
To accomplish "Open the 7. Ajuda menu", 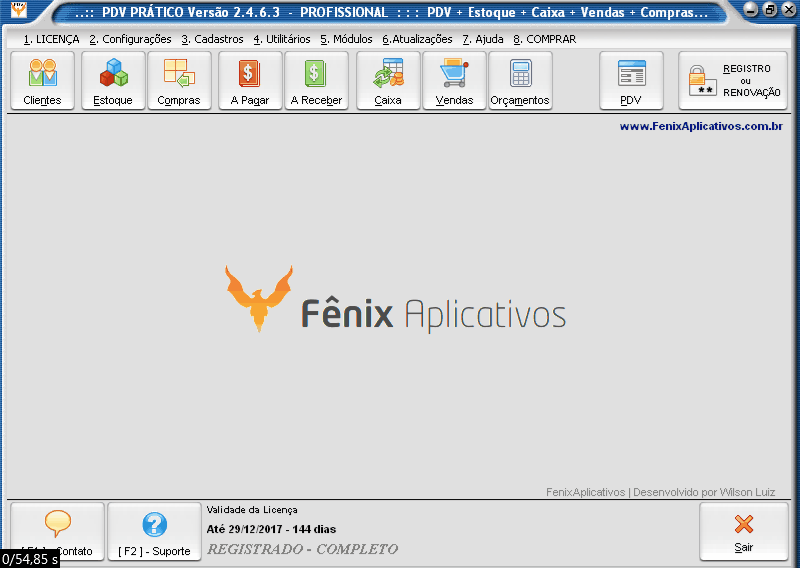I will point(483,39).
